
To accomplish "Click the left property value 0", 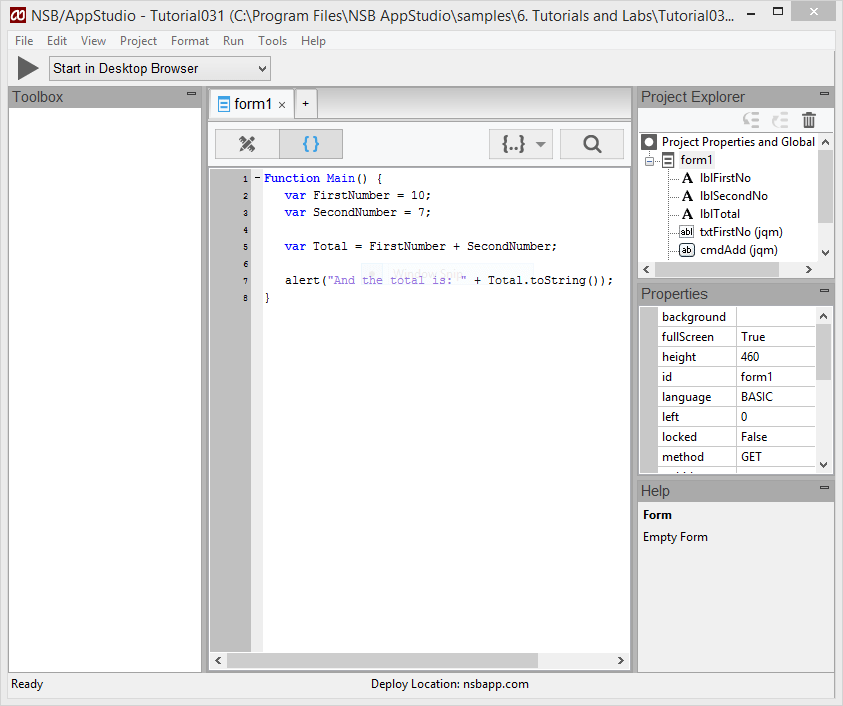I will (x=776, y=417).
